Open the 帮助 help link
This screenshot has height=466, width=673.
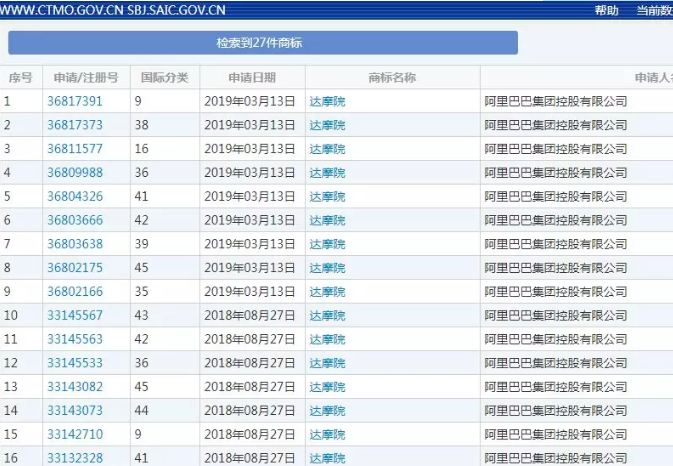606,10
